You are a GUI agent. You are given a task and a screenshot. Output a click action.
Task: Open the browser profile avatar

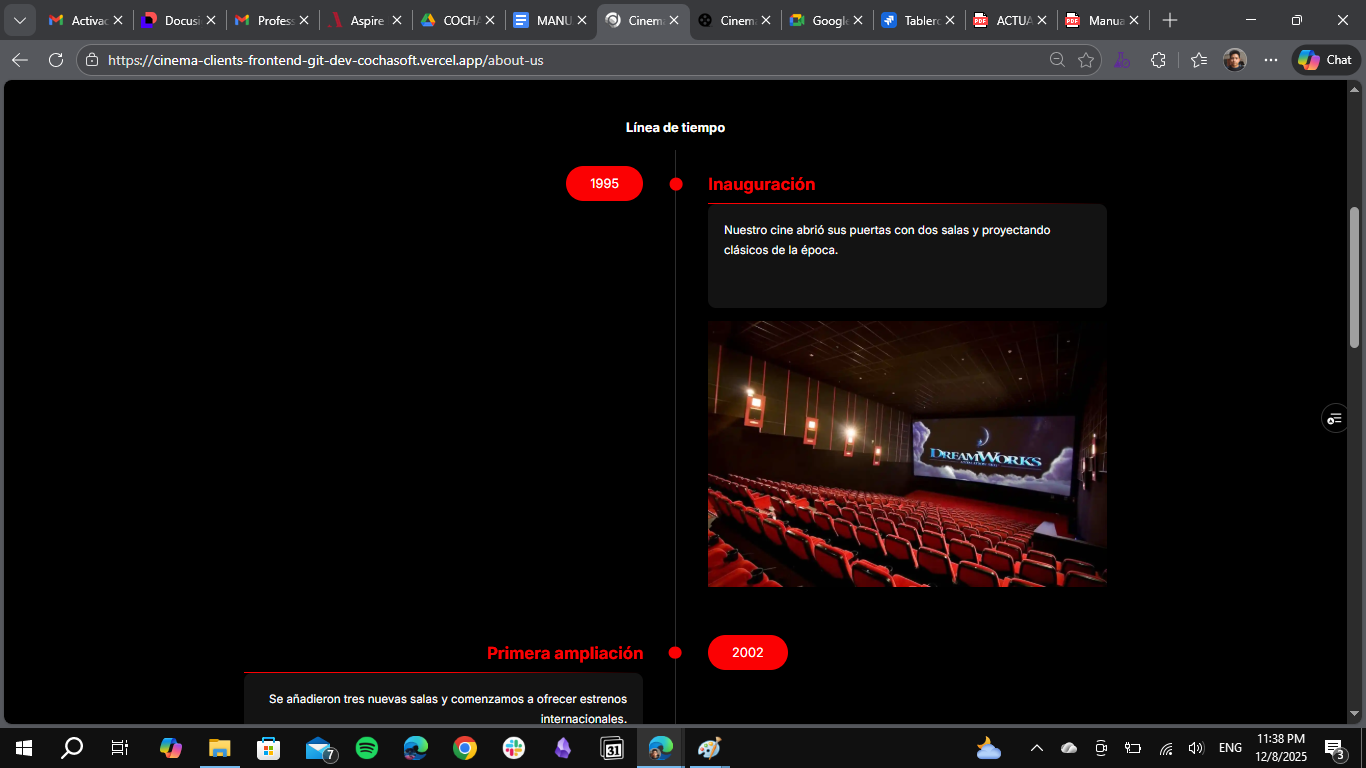coord(1235,59)
